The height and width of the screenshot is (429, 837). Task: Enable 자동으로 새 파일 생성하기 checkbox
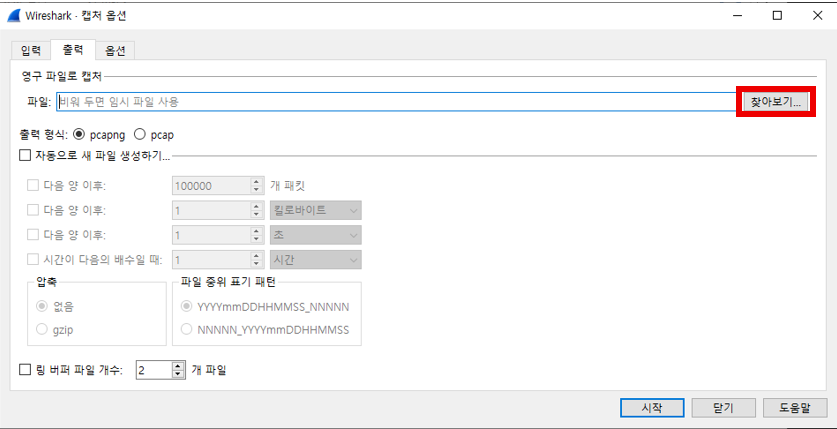pyautogui.click(x=26, y=155)
